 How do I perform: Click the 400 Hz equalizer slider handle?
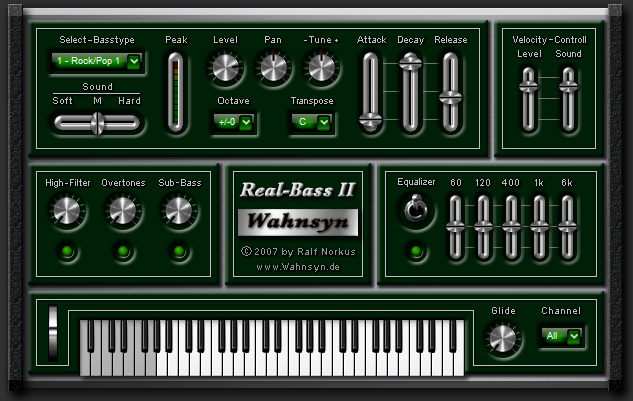511,227
